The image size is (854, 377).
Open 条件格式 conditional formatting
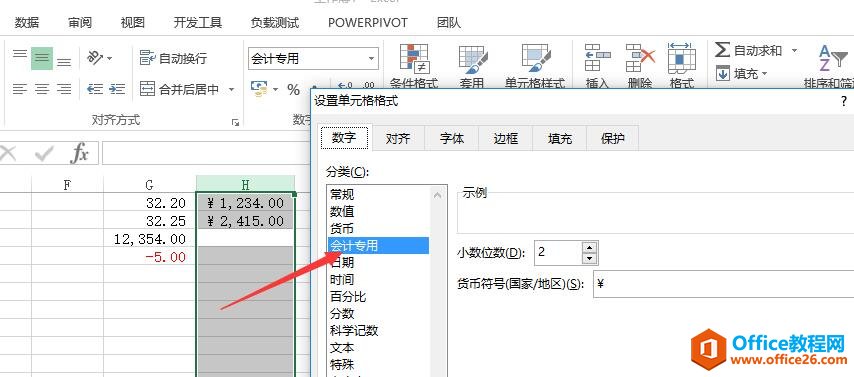[414, 66]
